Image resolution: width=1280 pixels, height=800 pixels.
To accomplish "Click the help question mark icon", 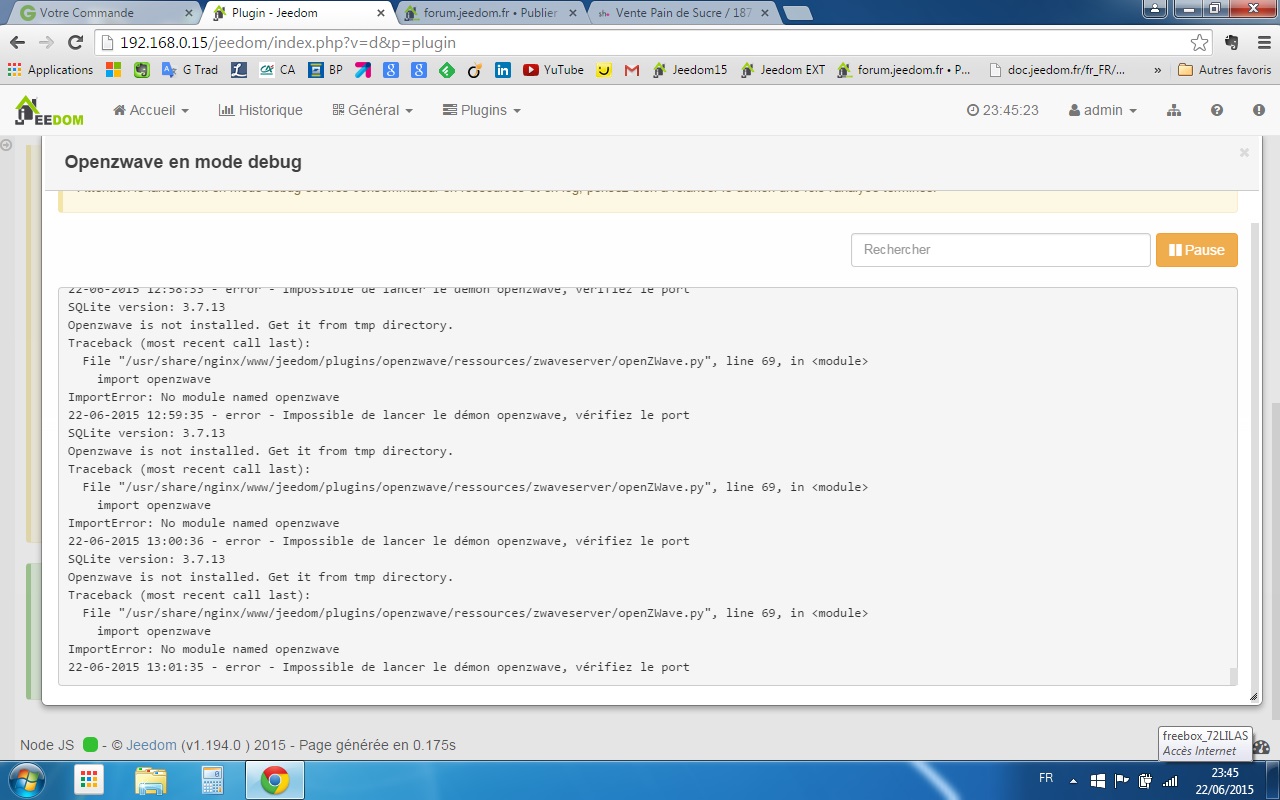I will [x=1217, y=110].
